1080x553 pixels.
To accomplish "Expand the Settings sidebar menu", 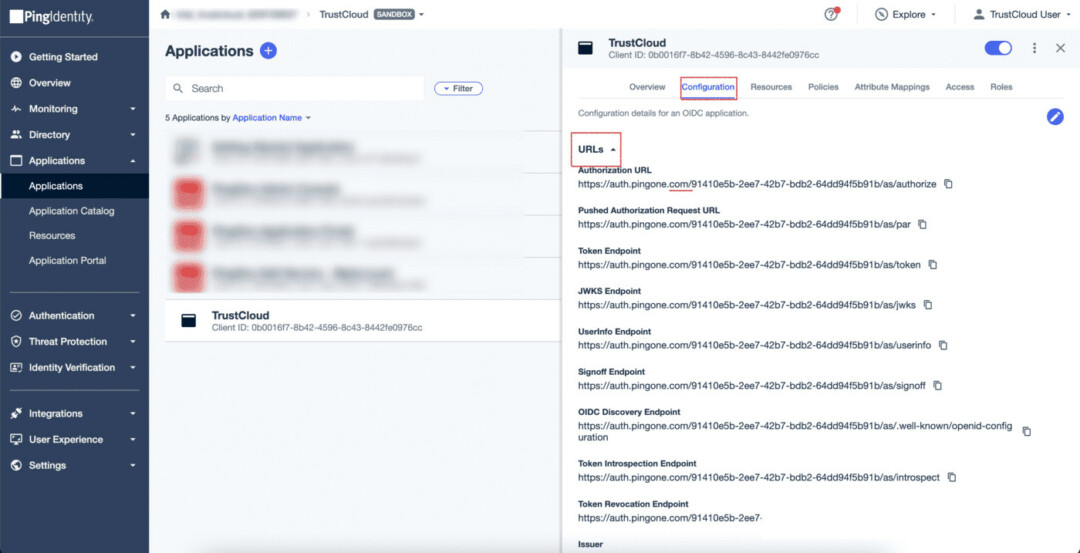I will [x=133, y=466].
